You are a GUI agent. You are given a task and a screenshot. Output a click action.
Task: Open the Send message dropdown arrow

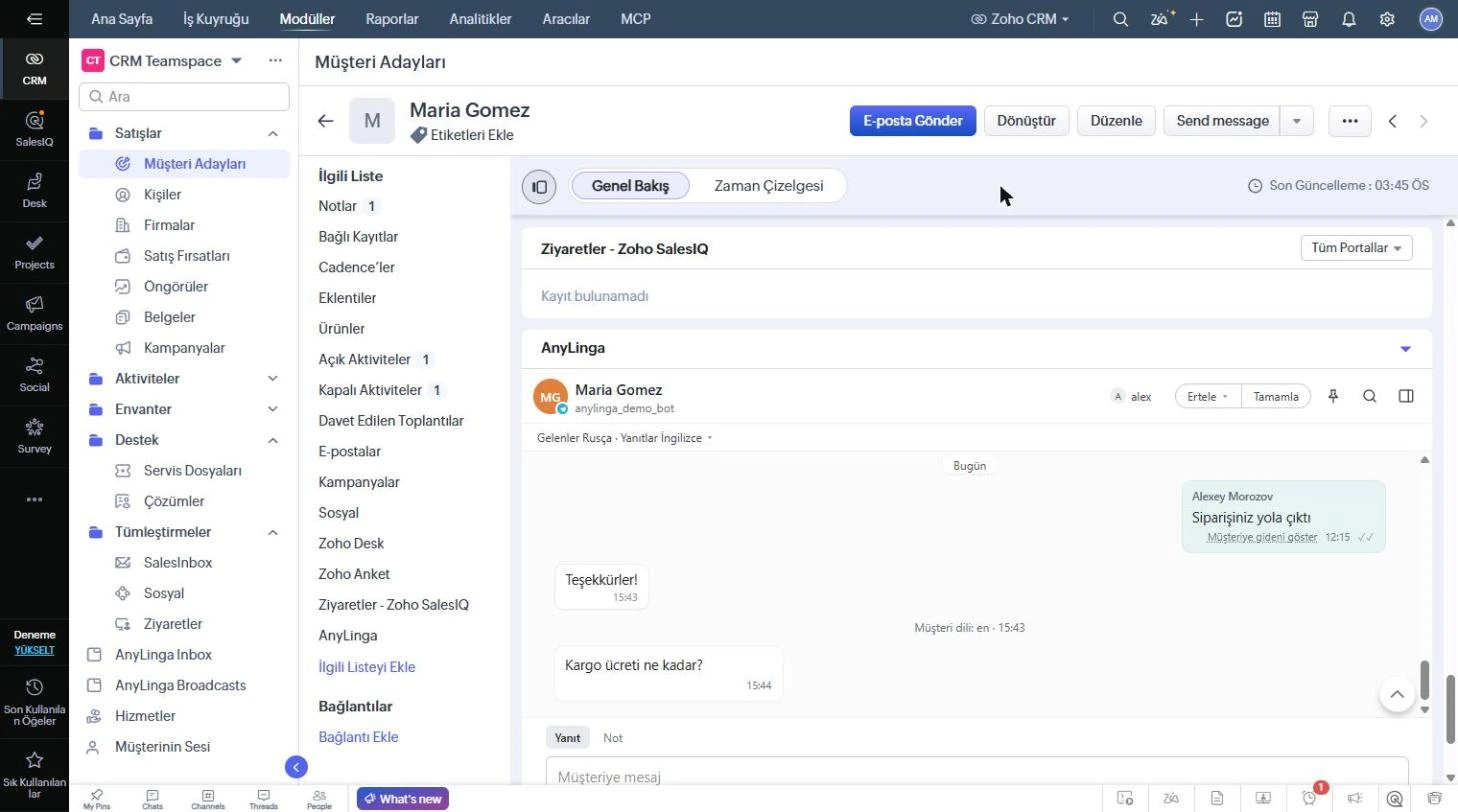pyautogui.click(x=1297, y=121)
